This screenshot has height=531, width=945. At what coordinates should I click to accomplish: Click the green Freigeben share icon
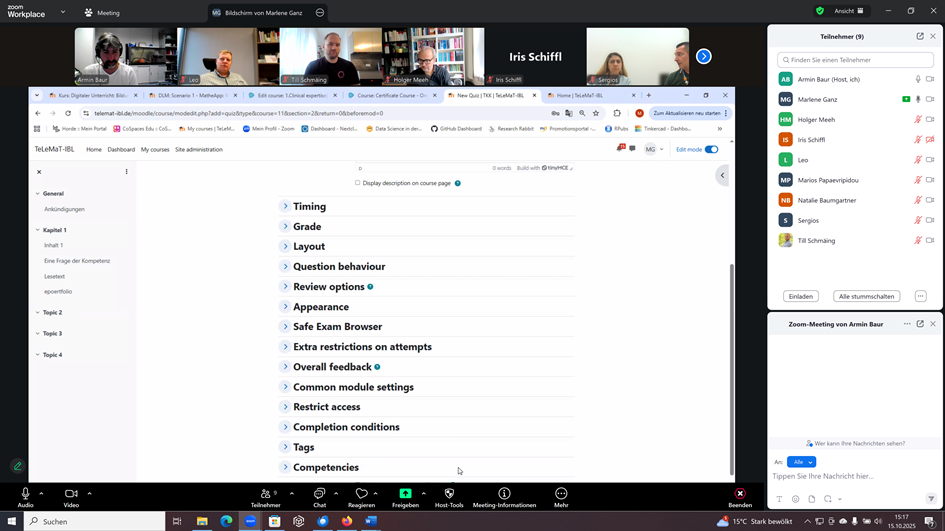(406, 494)
